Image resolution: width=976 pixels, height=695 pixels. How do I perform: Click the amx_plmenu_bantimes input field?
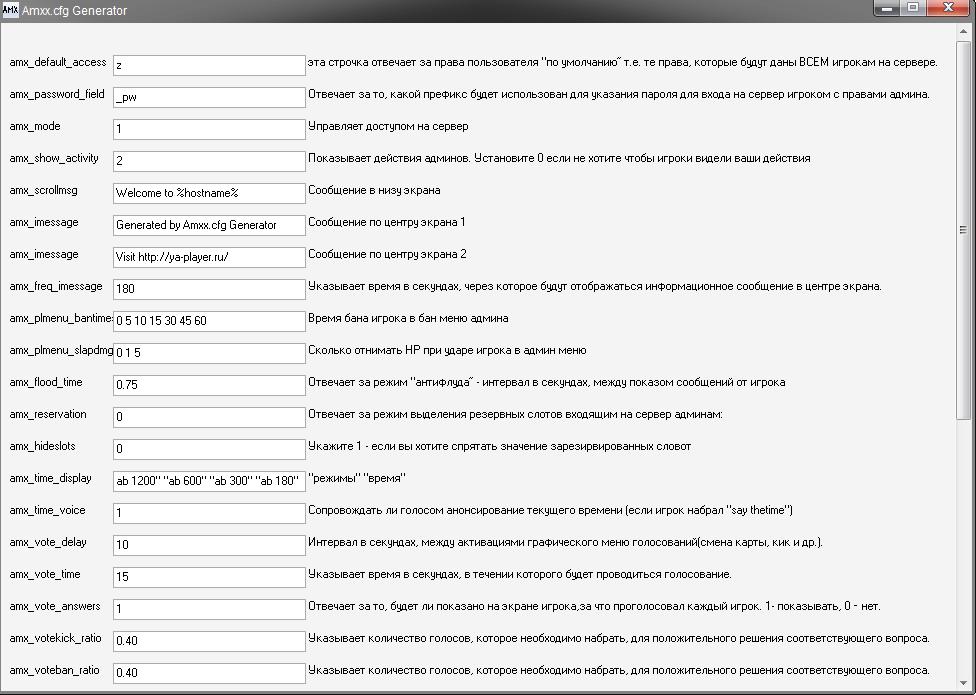(x=209, y=321)
